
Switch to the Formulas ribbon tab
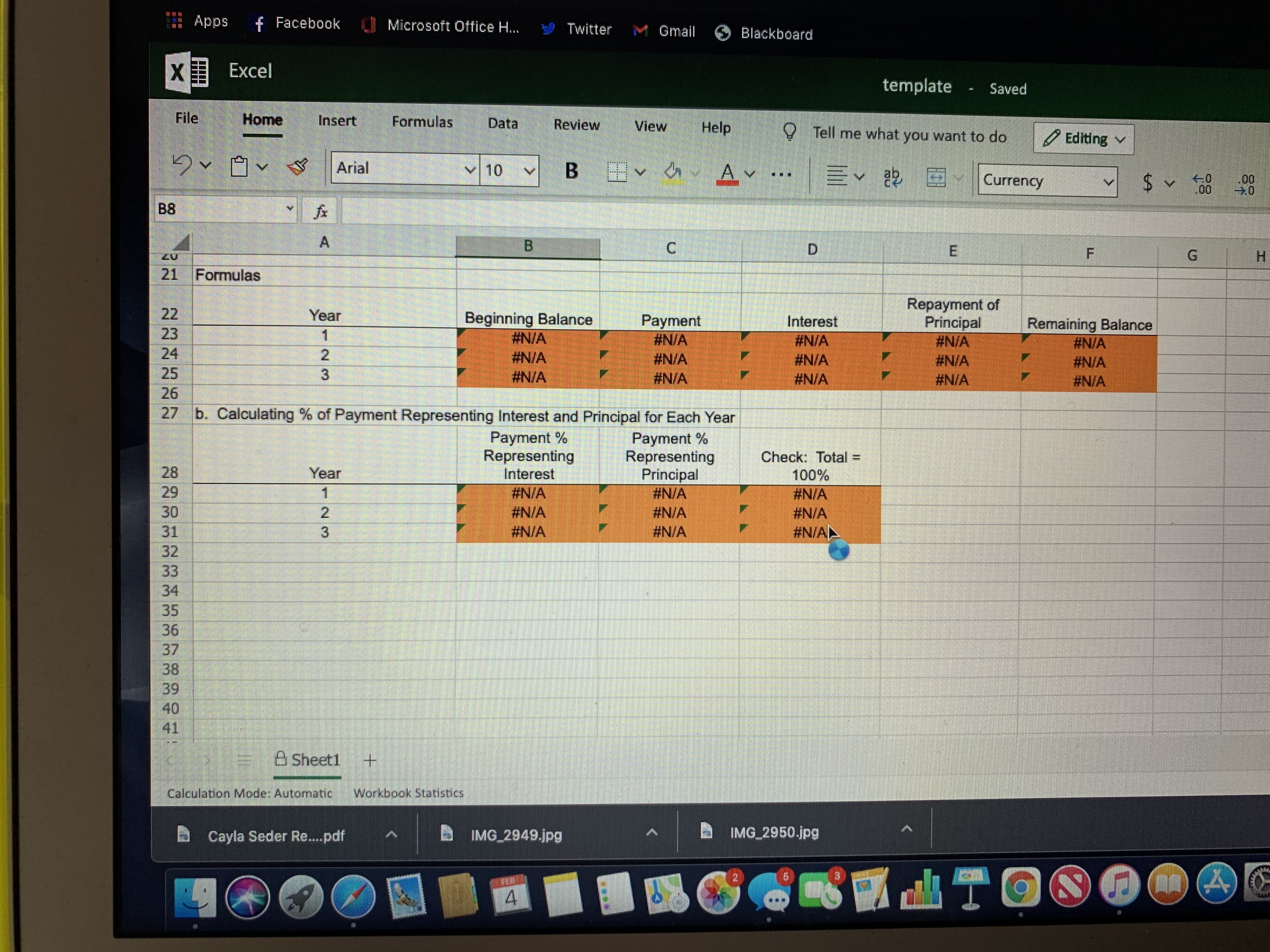click(422, 122)
